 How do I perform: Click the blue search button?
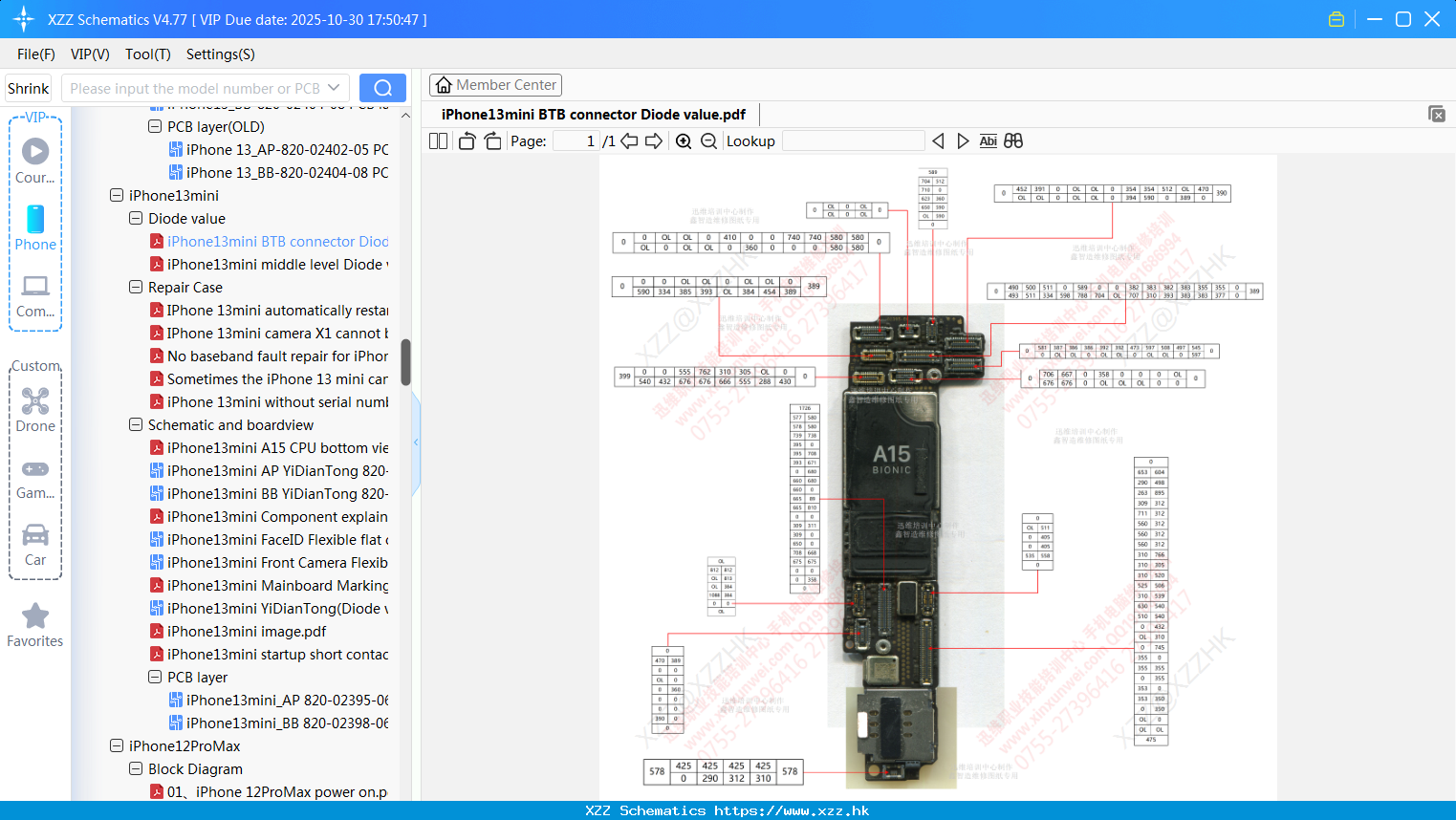click(x=382, y=88)
